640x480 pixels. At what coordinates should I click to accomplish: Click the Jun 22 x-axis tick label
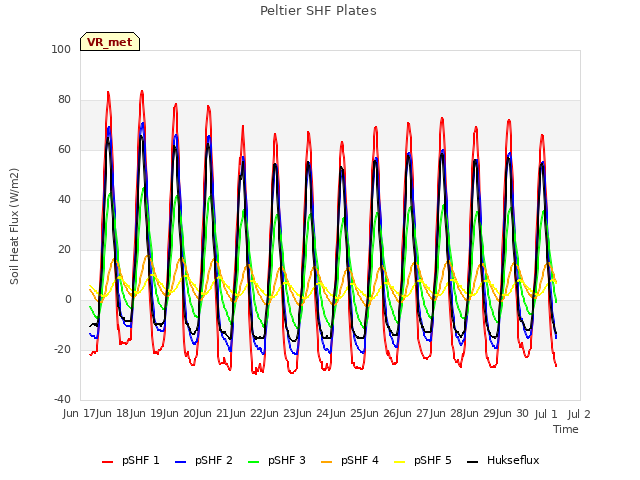point(248,413)
